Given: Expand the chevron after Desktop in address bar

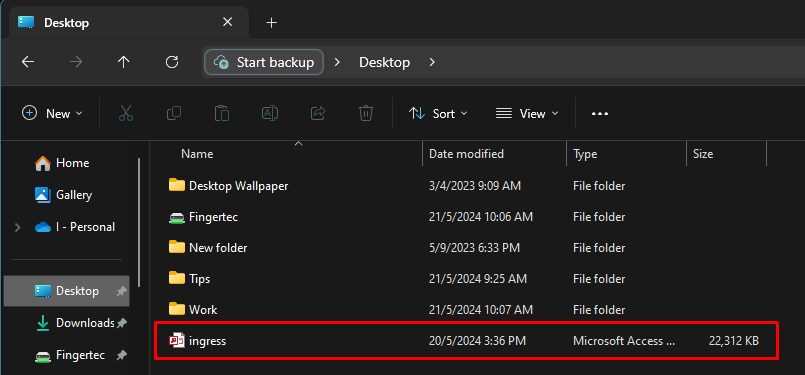Looking at the screenshot, I should 432,62.
